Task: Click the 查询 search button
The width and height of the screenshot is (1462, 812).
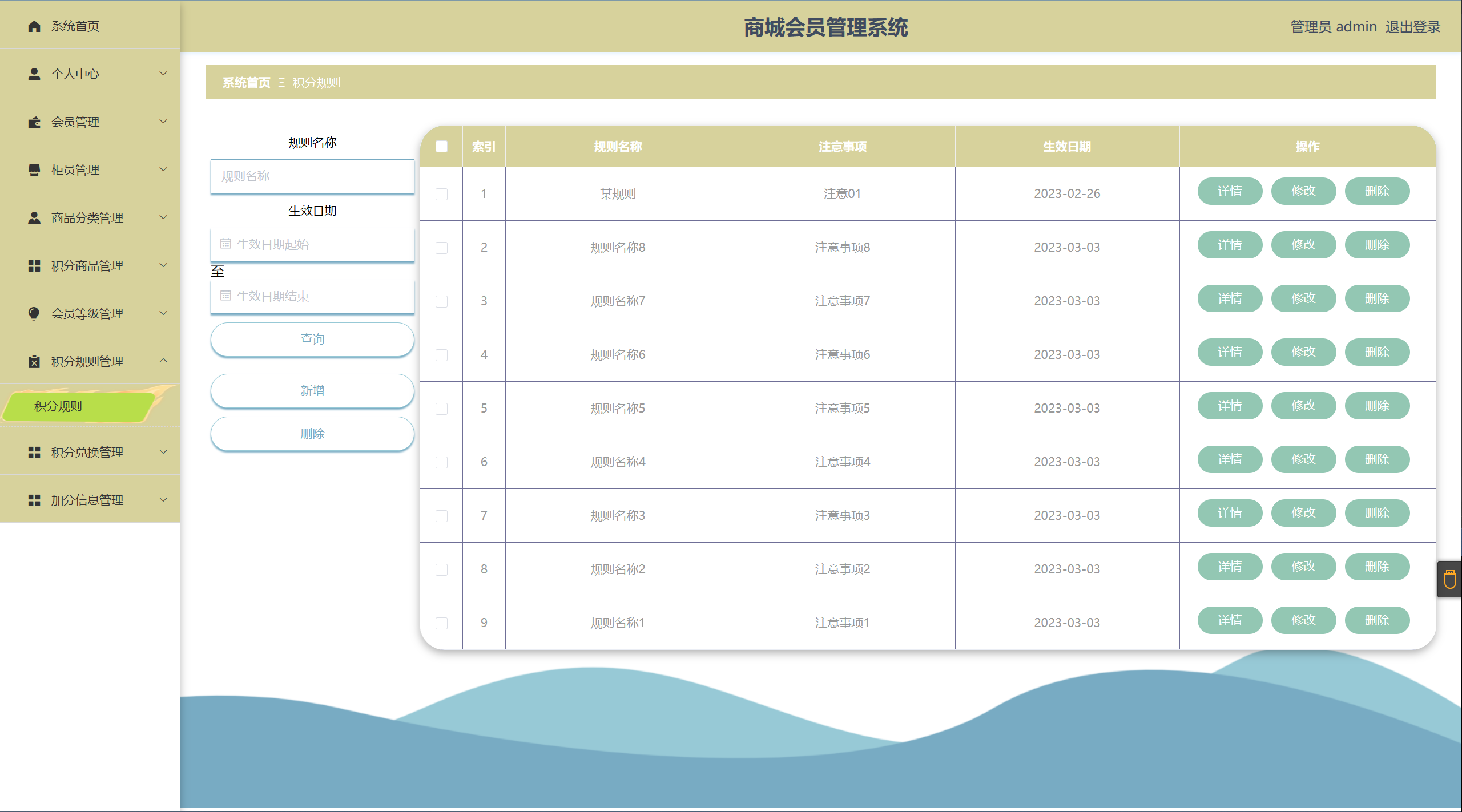Action: click(312, 340)
